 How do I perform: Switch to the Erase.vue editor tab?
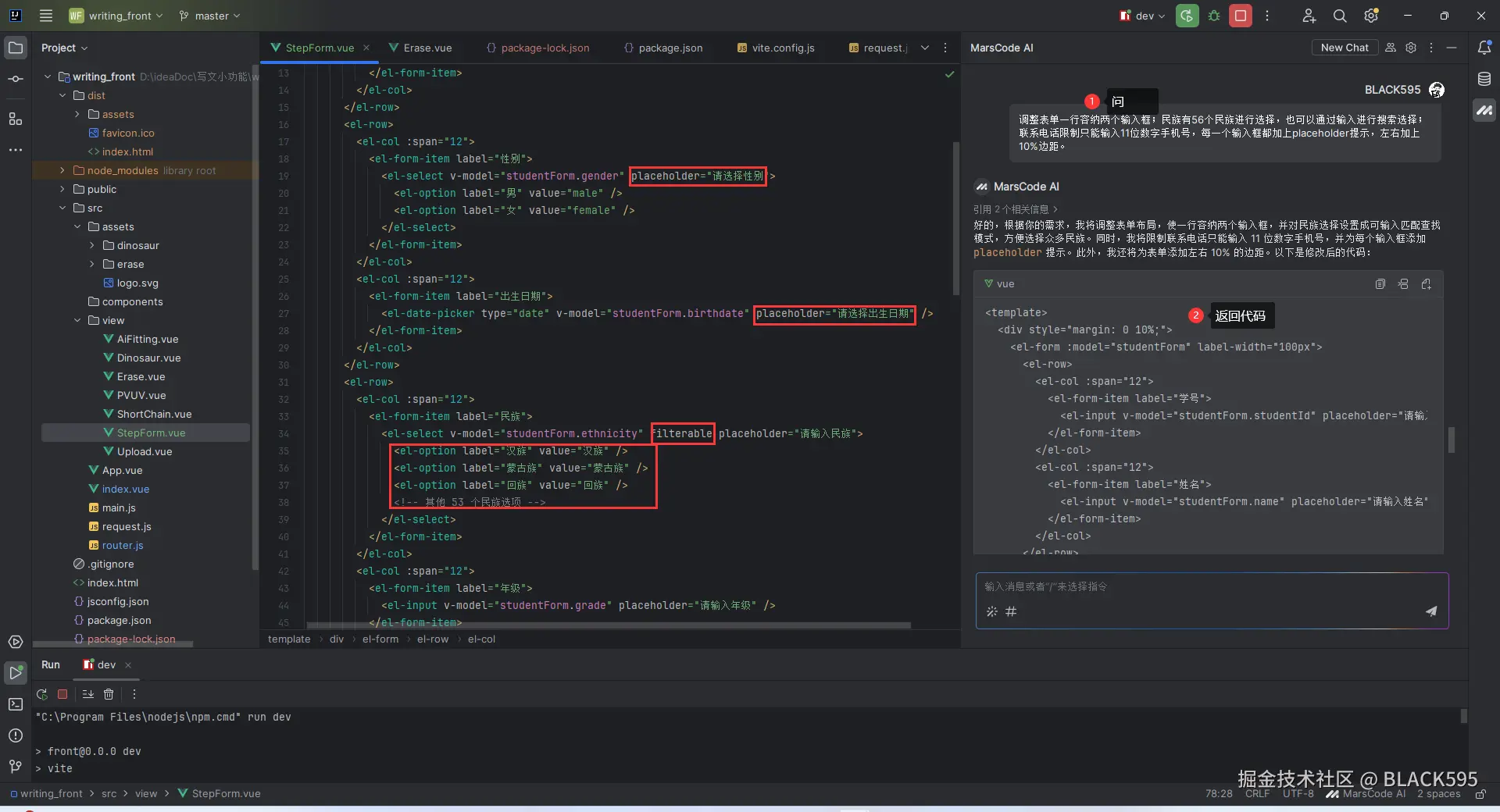tap(420, 48)
